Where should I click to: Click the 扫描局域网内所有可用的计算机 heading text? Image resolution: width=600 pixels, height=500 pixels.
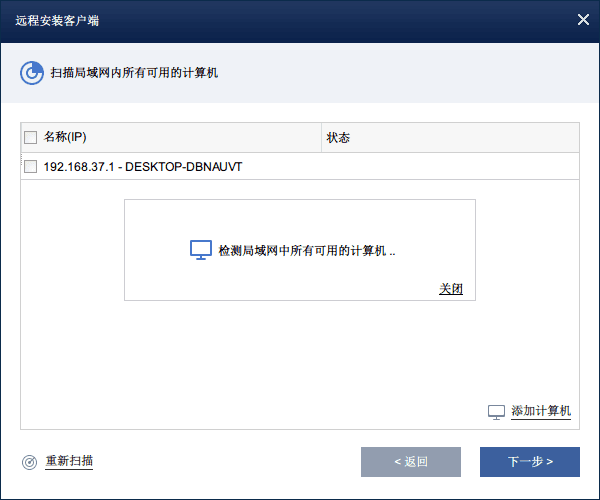(x=134, y=73)
